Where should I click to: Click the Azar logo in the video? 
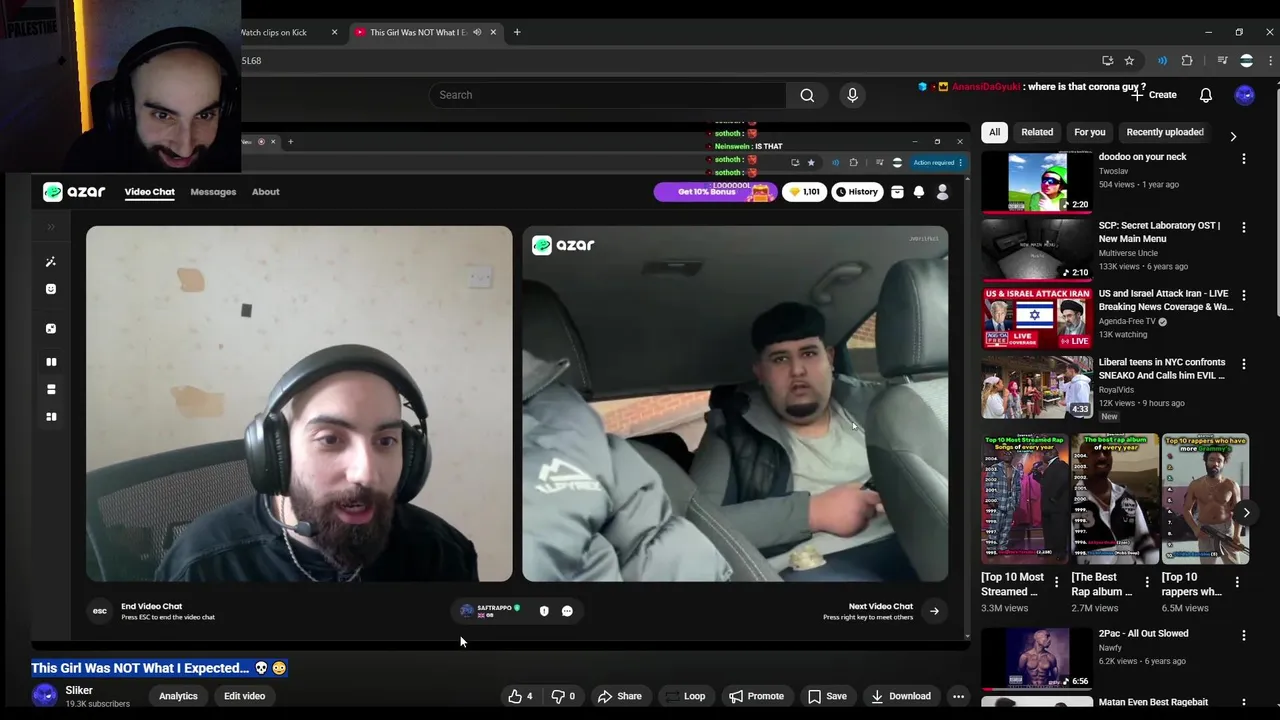(74, 192)
